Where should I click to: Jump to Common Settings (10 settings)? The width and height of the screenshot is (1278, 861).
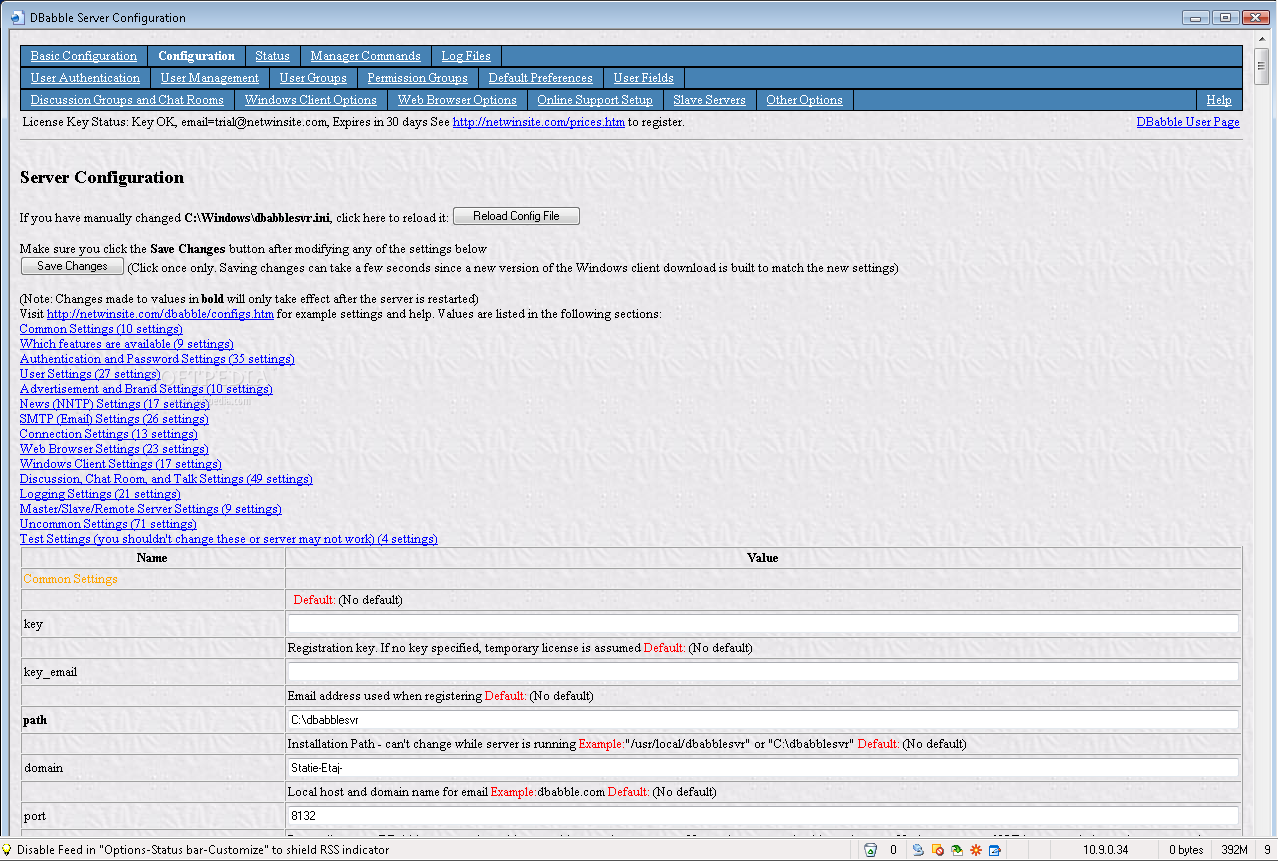tap(101, 329)
